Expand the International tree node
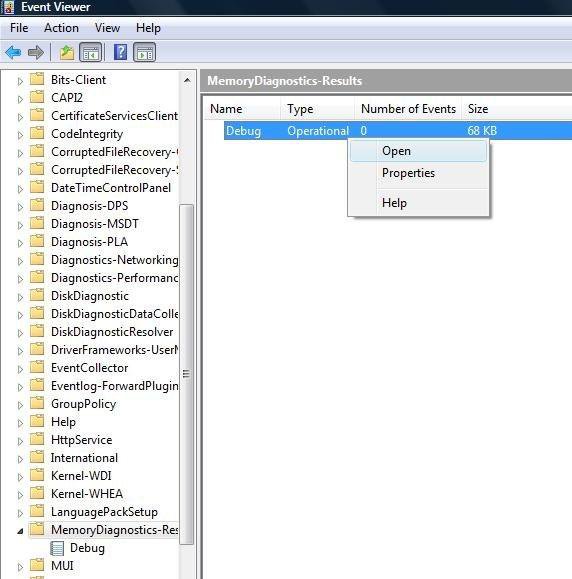 click(20, 459)
